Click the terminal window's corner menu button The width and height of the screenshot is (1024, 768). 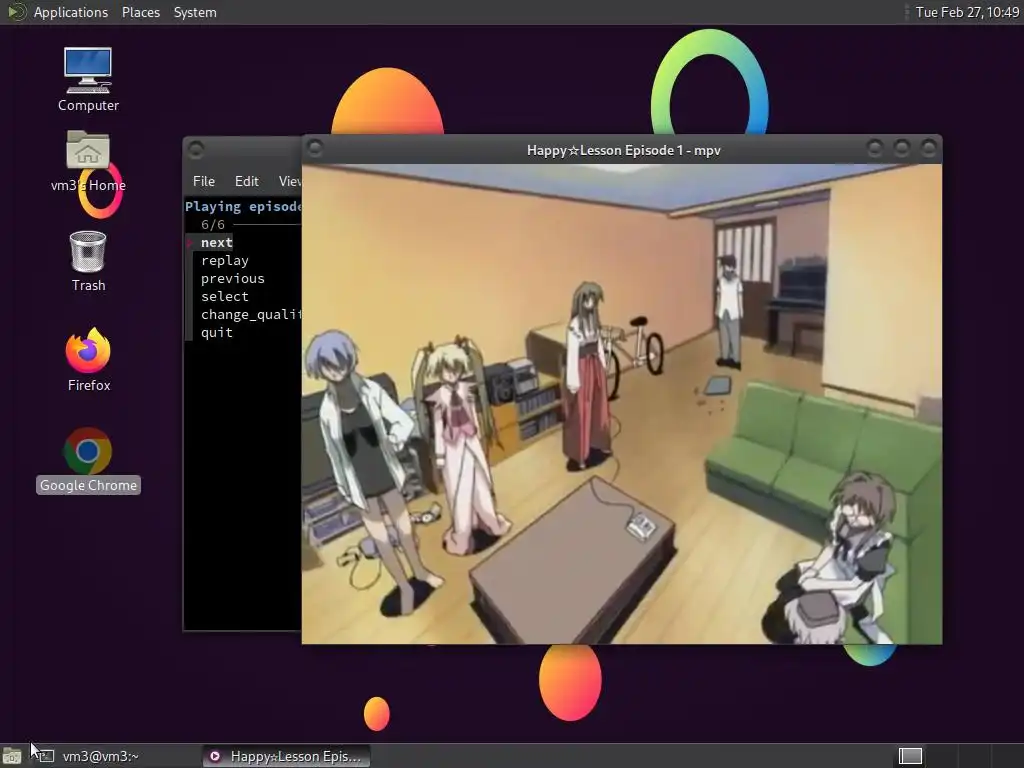click(196, 150)
